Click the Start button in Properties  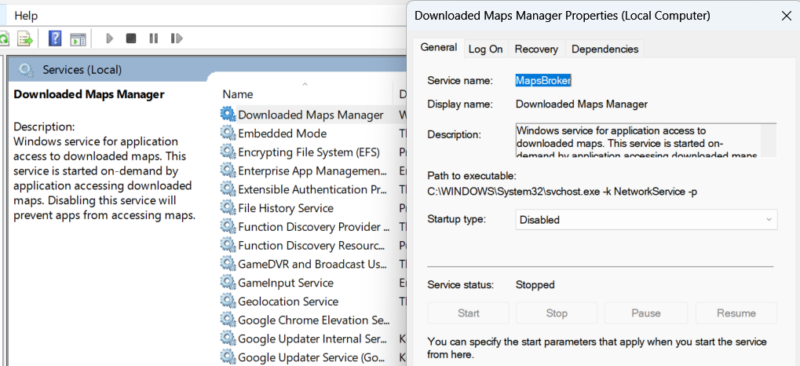tap(468, 313)
